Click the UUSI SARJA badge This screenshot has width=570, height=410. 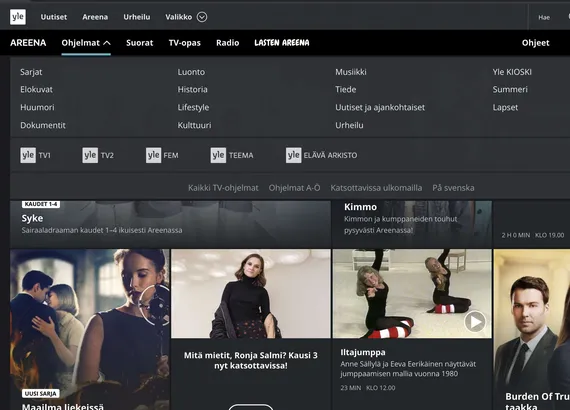41,394
